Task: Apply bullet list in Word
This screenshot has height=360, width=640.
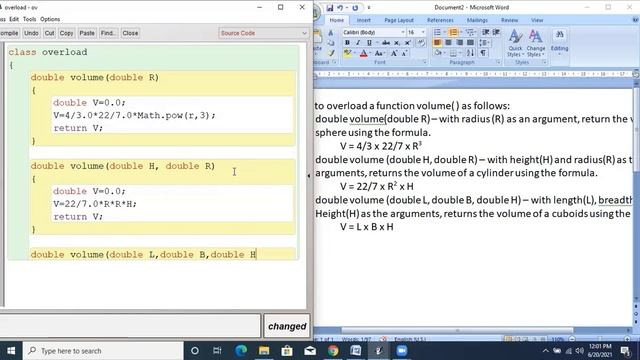Action: click(437, 32)
